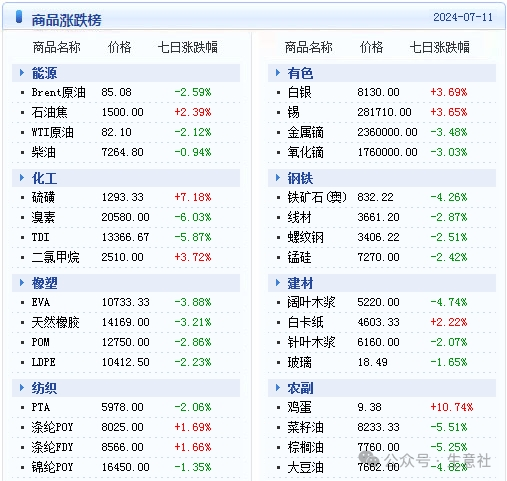Select the 锦纶POY commodity name

tap(52, 467)
